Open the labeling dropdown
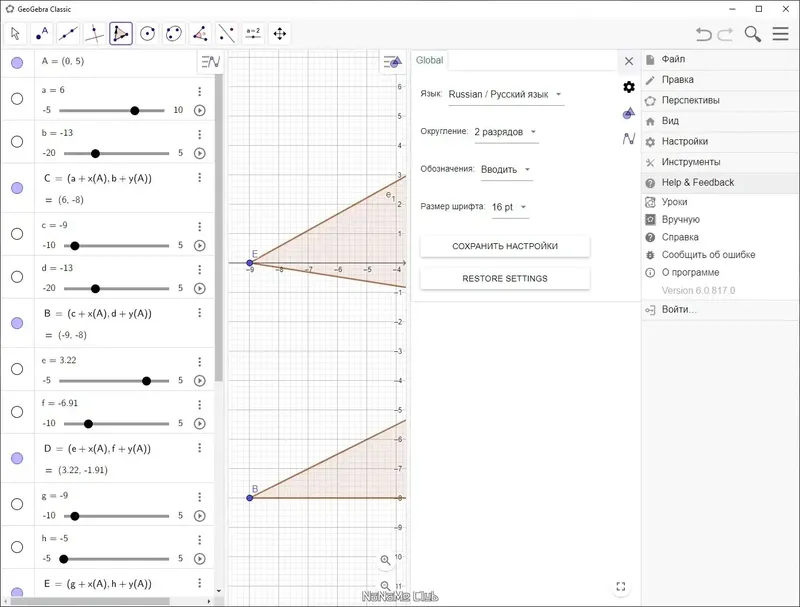The image size is (800, 607). 506,169
